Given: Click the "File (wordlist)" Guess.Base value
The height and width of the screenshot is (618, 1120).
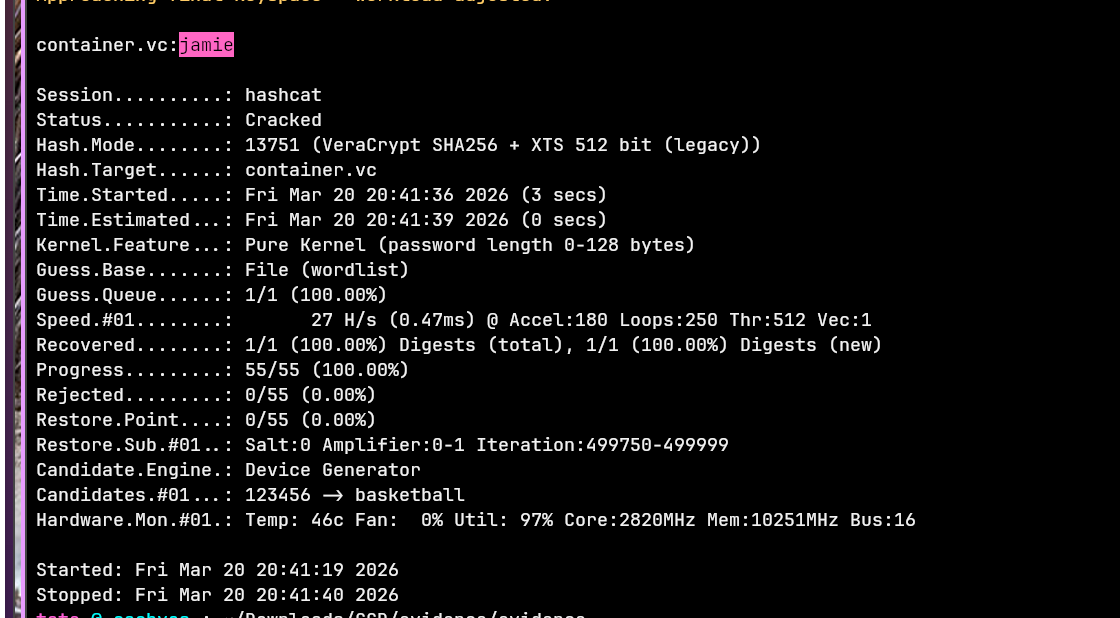Looking at the screenshot, I should click(x=327, y=270).
